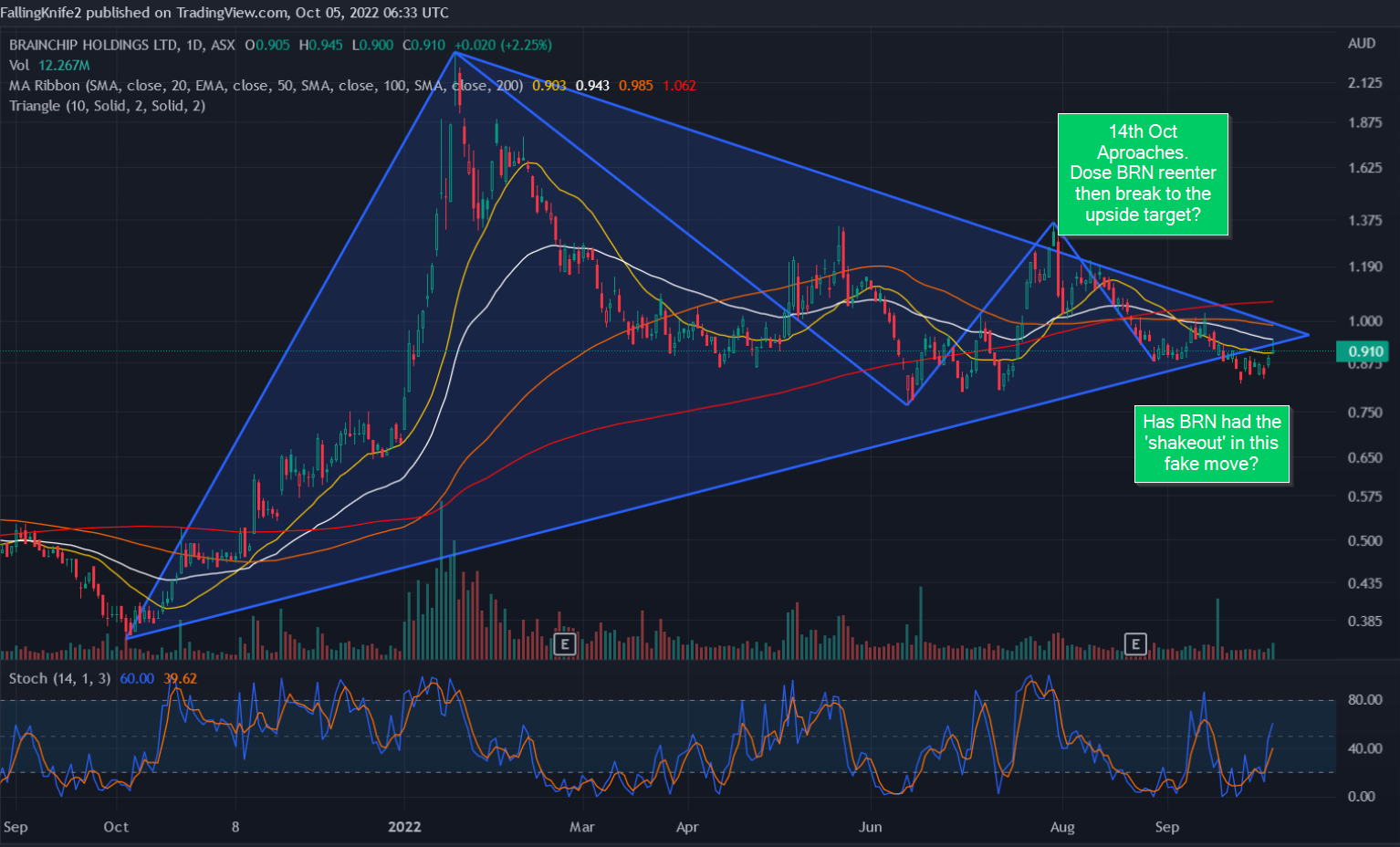
Task: Click the white 0.943 MA value
Action: point(592,86)
